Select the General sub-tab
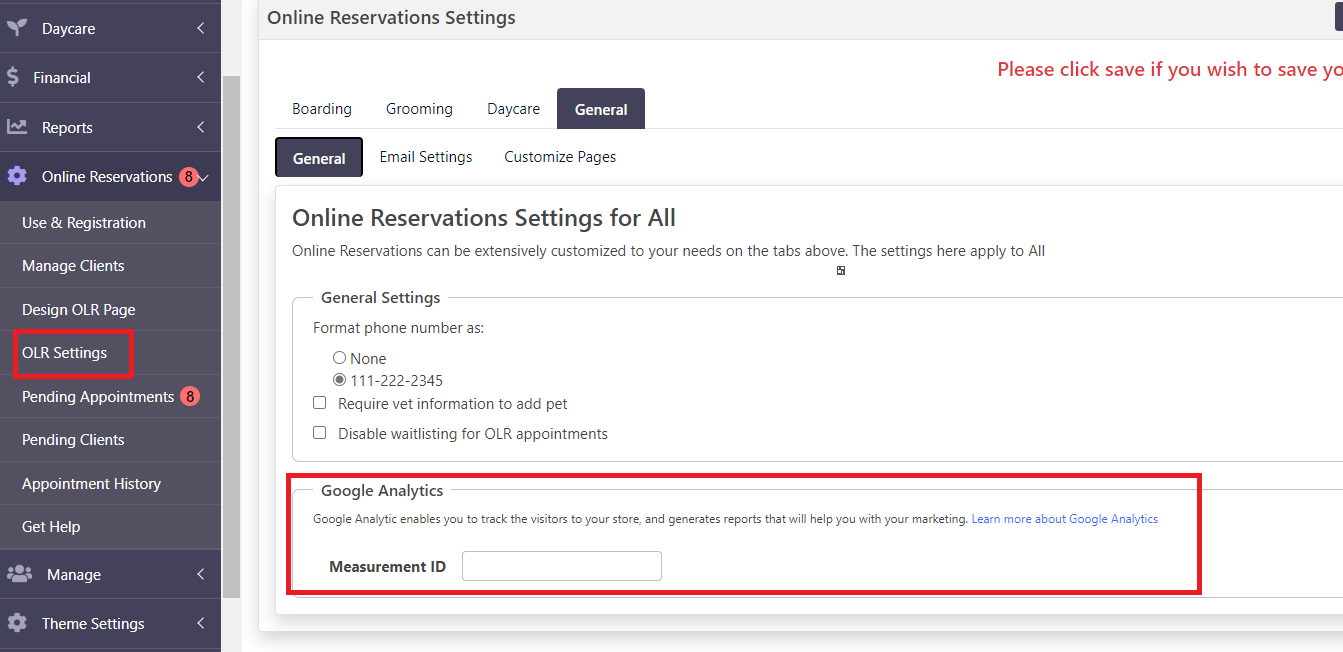 point(319,158)
